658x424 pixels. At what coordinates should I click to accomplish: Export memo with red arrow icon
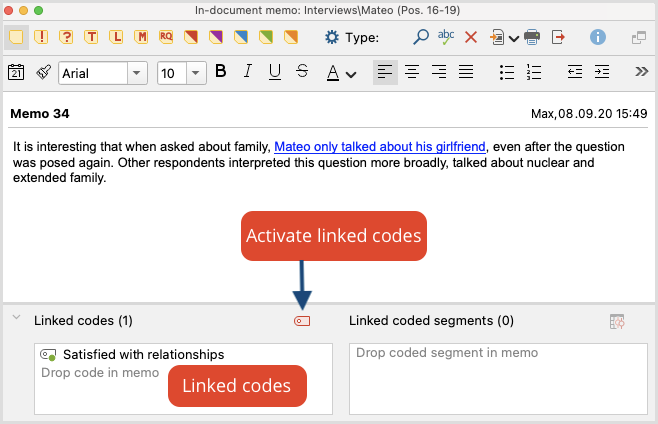tap(558, 37)
